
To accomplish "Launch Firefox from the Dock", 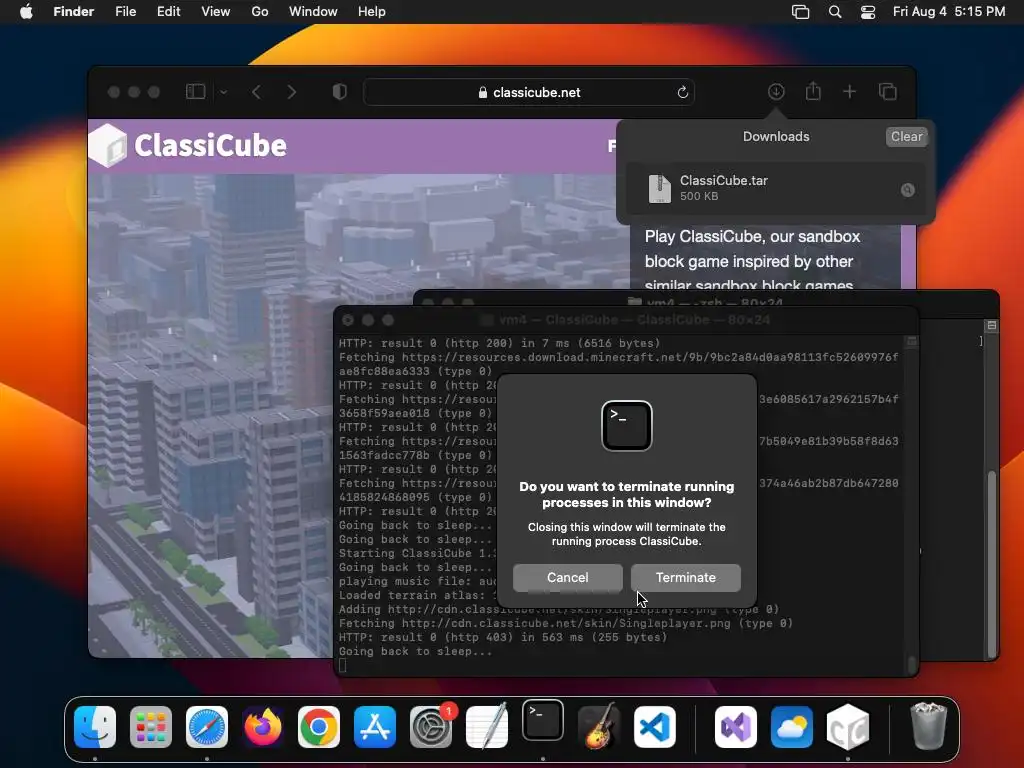I will pos(263,727).
